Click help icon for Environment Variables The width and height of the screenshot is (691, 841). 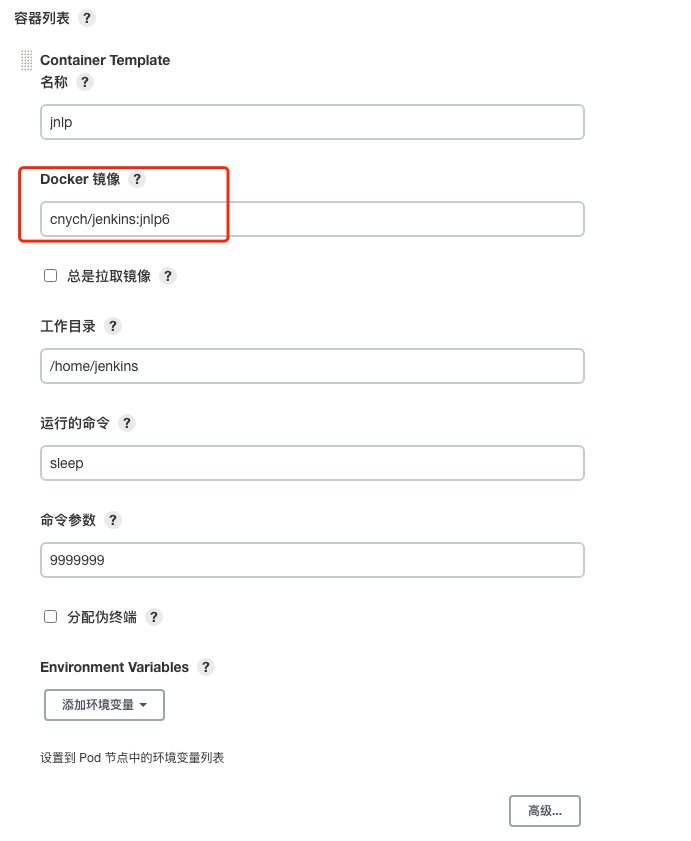206,668
